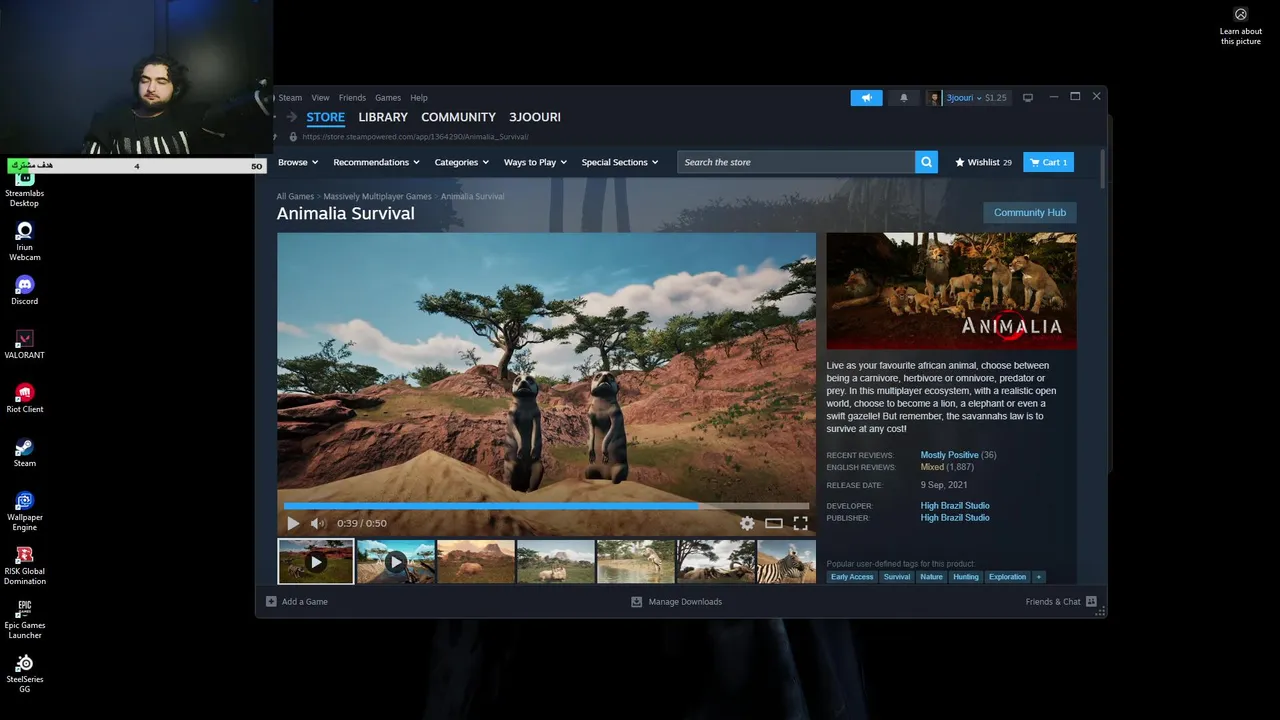Viewport: 1280px width, 720px height.
Task: Open Steam announcements megaphone button
Action: pos(866,98)
